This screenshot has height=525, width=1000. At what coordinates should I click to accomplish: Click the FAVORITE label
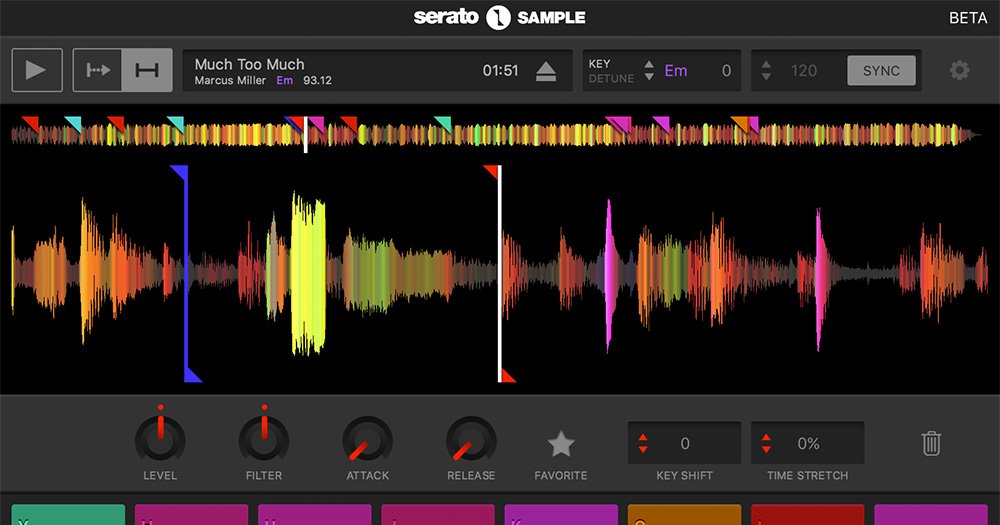[x=561, y=476]
